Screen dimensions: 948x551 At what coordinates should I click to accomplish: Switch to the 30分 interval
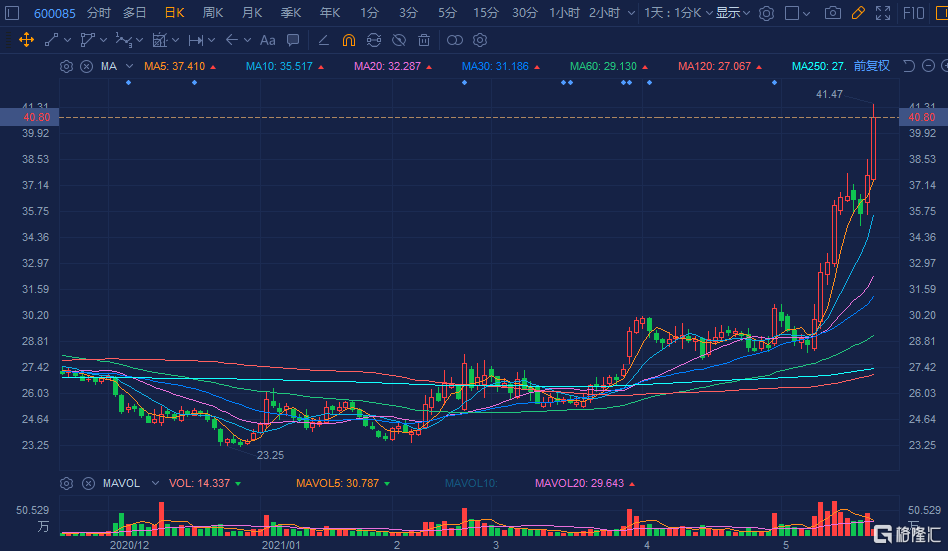click(x=525, y=13)
